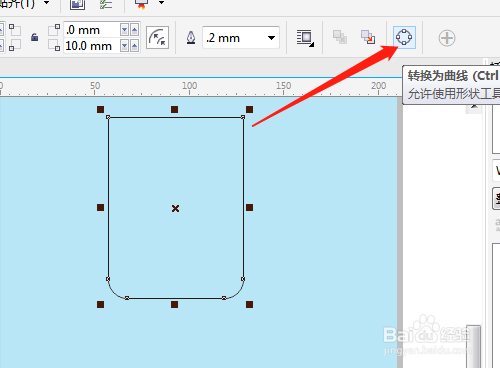Click the 10.0 mm corner radius field
Image resolution: width=500 pixels, height=368 pixels.
91,46
